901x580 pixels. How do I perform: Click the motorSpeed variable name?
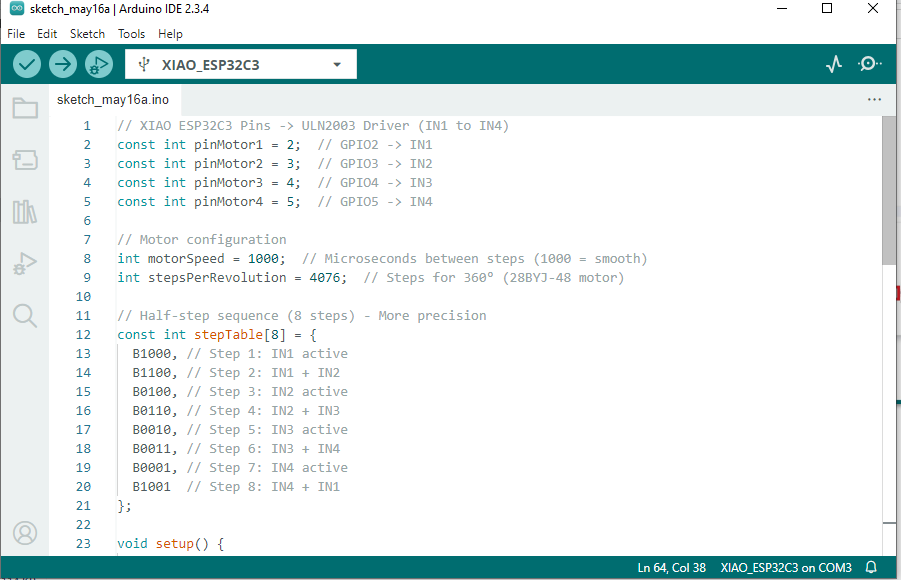point(186,259)
